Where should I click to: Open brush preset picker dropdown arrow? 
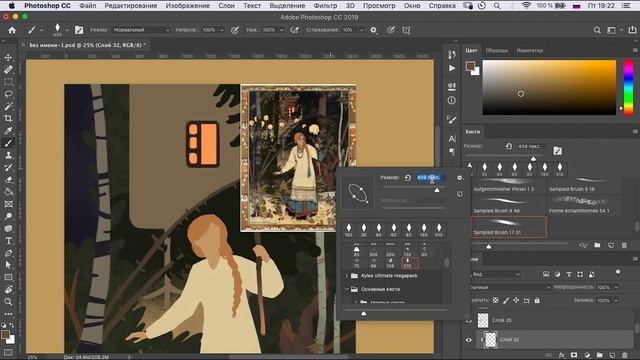67,30
